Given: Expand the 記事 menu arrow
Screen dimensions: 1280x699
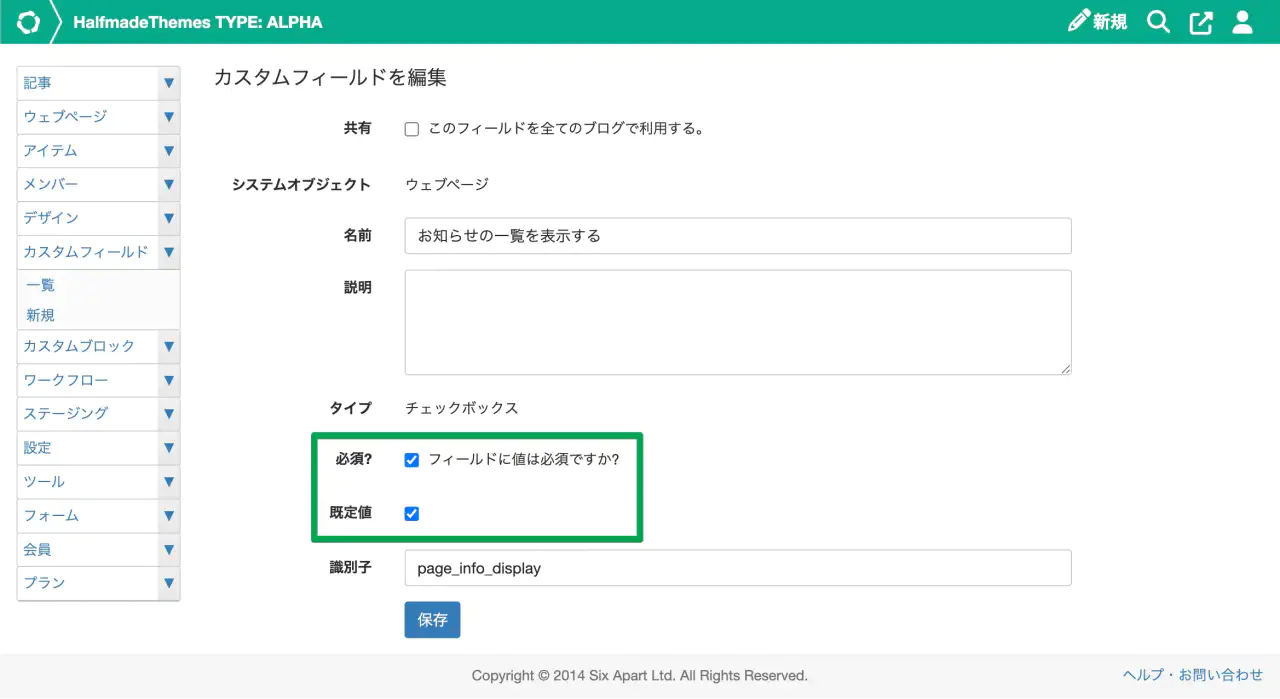Looking at the screenshot, I should coord(169,83).
